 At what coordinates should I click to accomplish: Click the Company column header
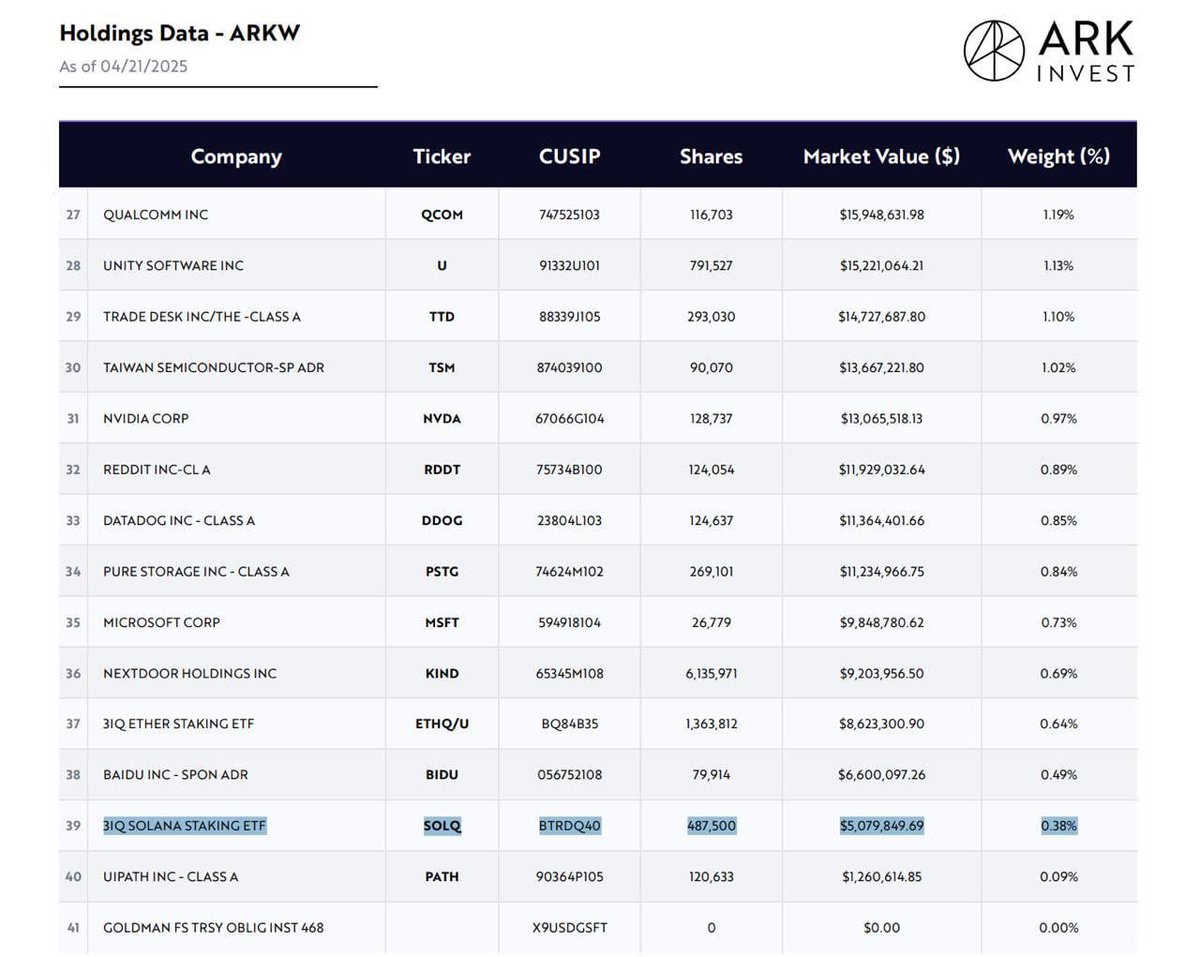[236, 156]
